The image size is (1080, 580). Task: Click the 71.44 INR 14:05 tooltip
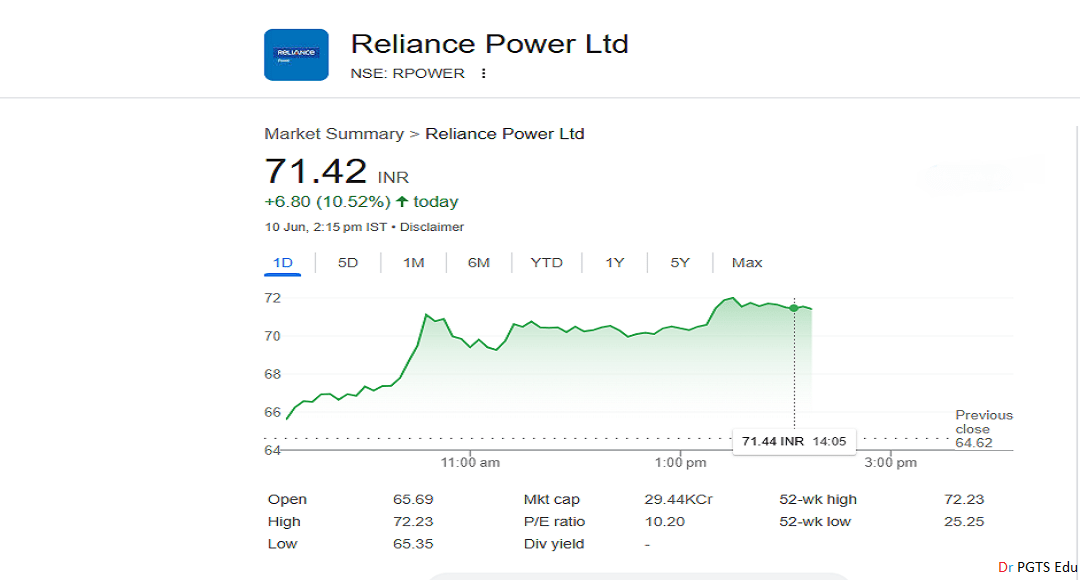[794, 442]
